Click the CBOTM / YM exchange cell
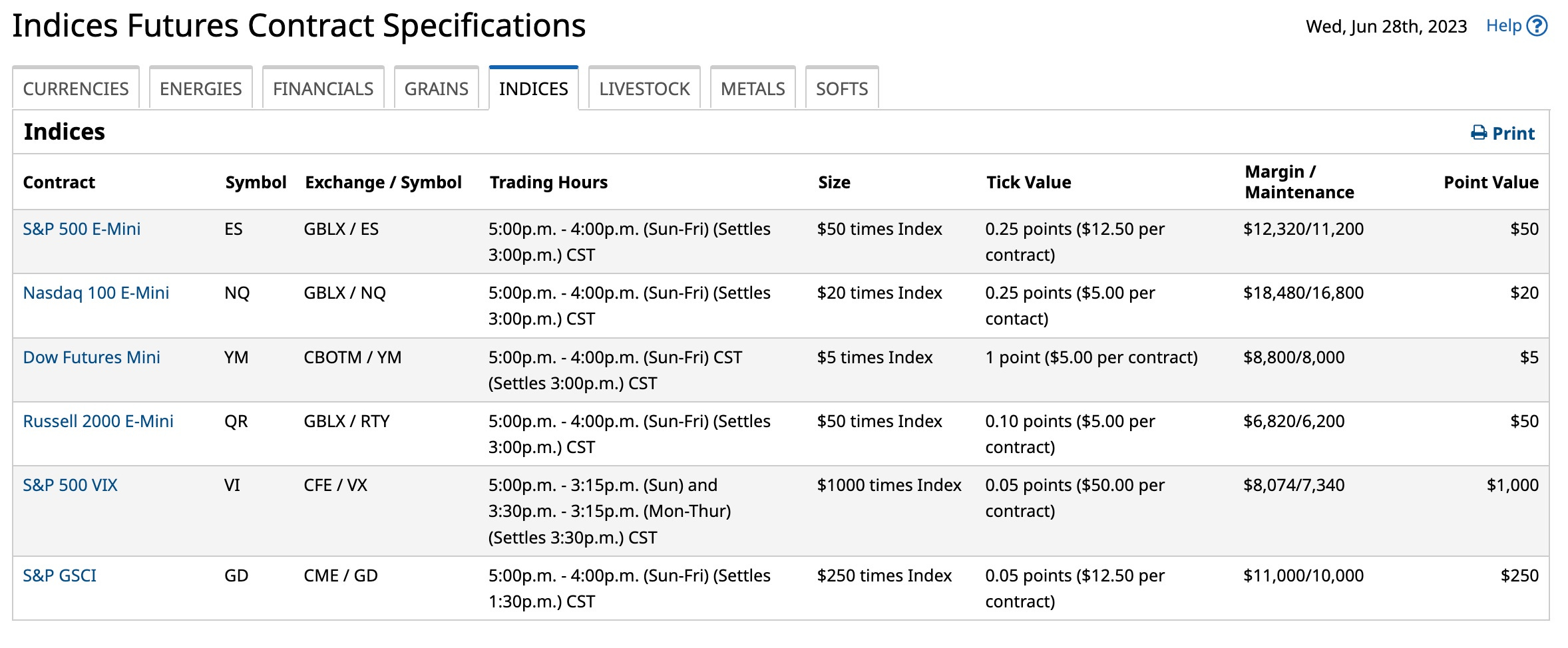This screenshot has width=1568, height=648. click(353, 357)
